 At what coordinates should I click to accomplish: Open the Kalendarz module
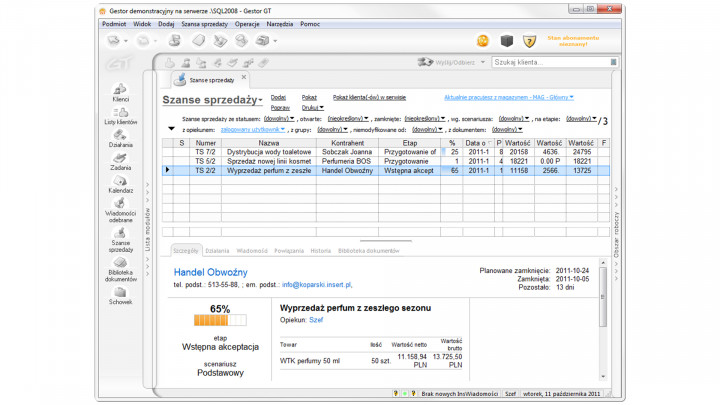[121, 184]
